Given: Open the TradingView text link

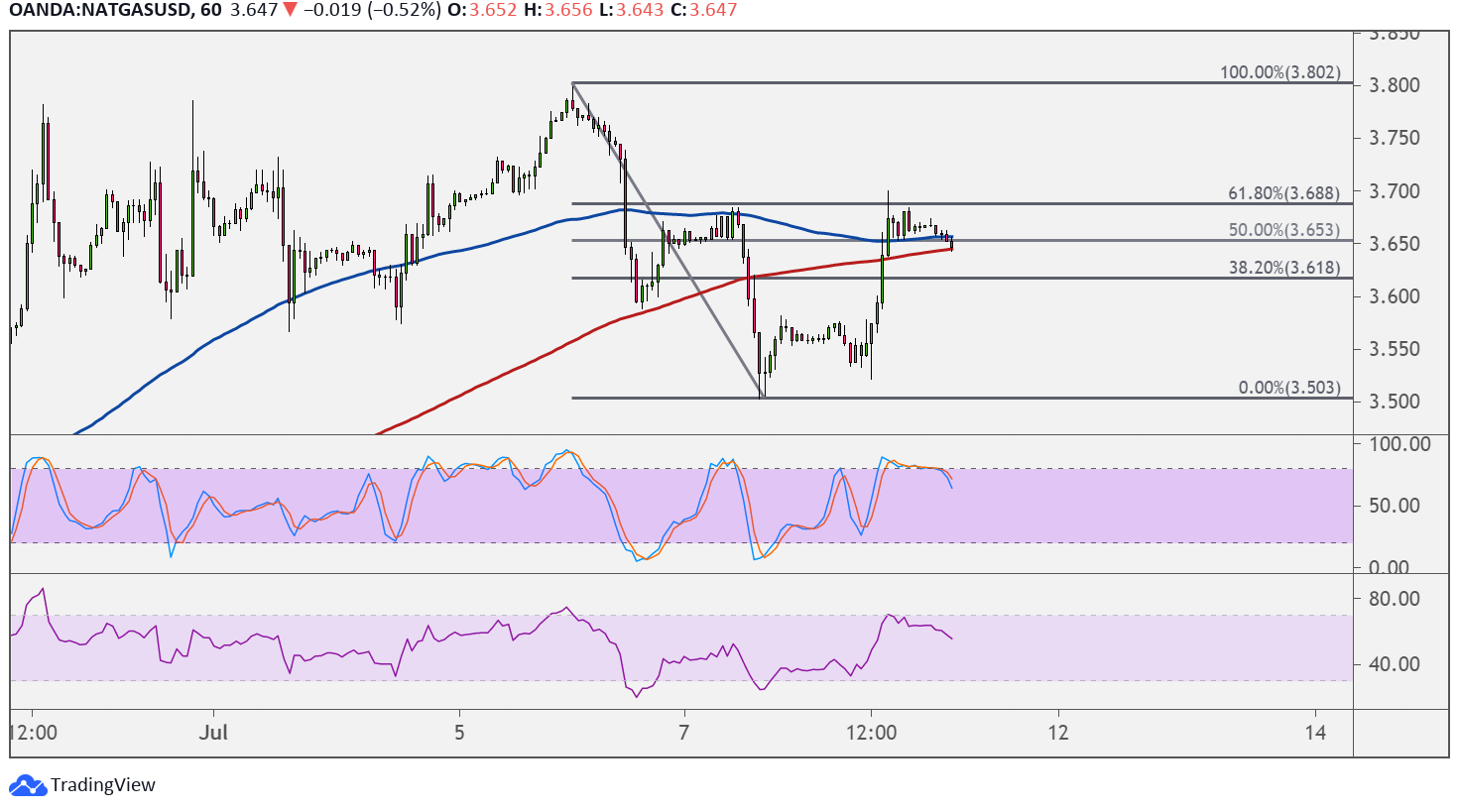Looking at the screenshot, I should pyautogui.click(x=103, y=785).
